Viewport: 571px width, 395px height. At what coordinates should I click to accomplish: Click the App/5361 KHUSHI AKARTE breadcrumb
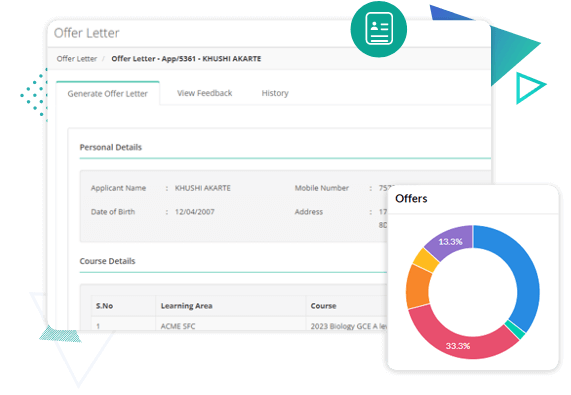pyautogui.click(x=186, y=59)
